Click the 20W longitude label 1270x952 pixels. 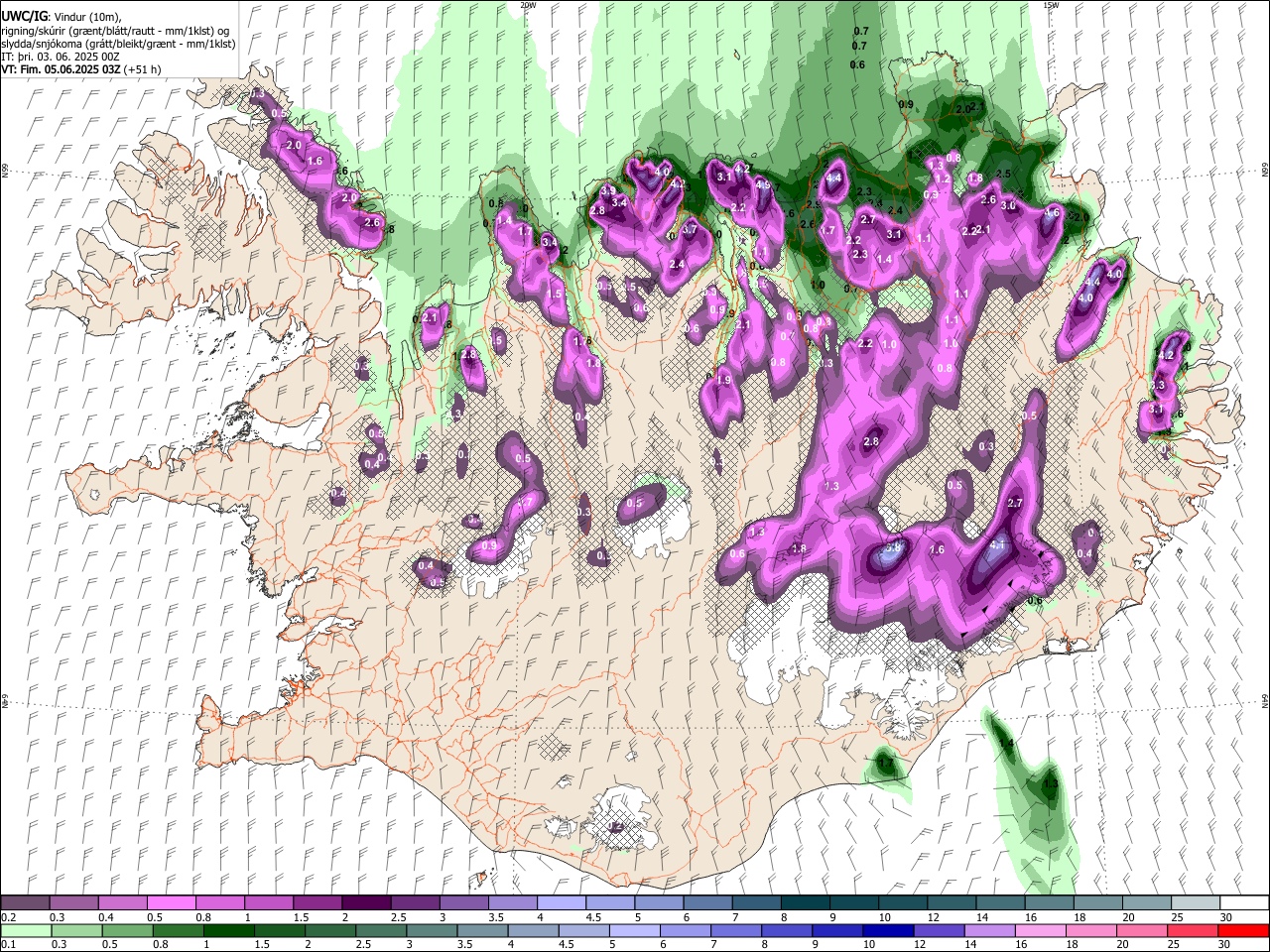tap(528, 5)
